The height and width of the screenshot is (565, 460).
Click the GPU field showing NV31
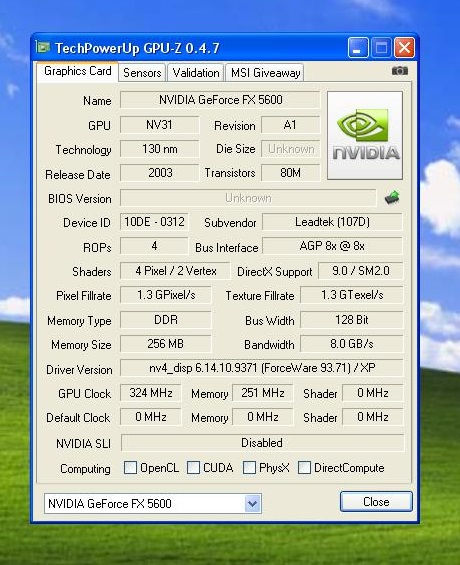(159, 125)
